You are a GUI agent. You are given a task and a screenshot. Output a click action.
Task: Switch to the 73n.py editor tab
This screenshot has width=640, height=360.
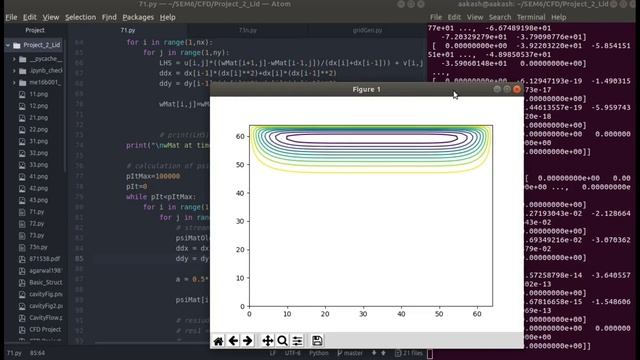pyautogui.click(x=248, y=30)
